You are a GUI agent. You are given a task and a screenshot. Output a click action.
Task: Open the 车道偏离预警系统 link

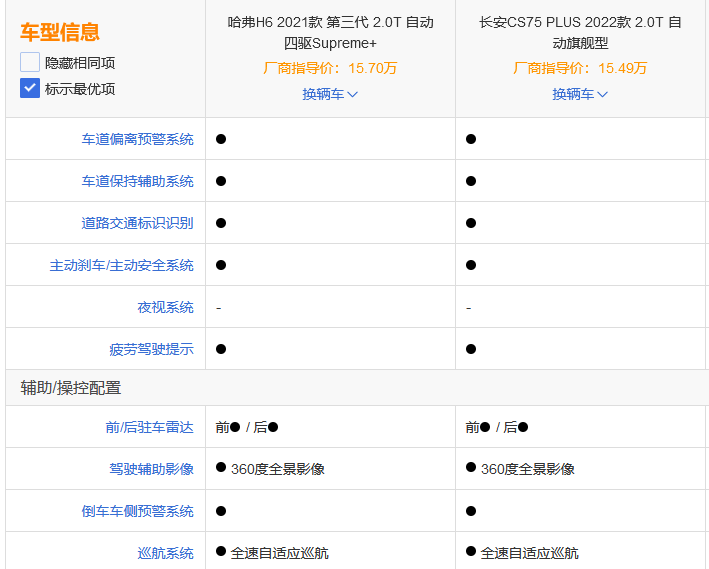[137, 139]
